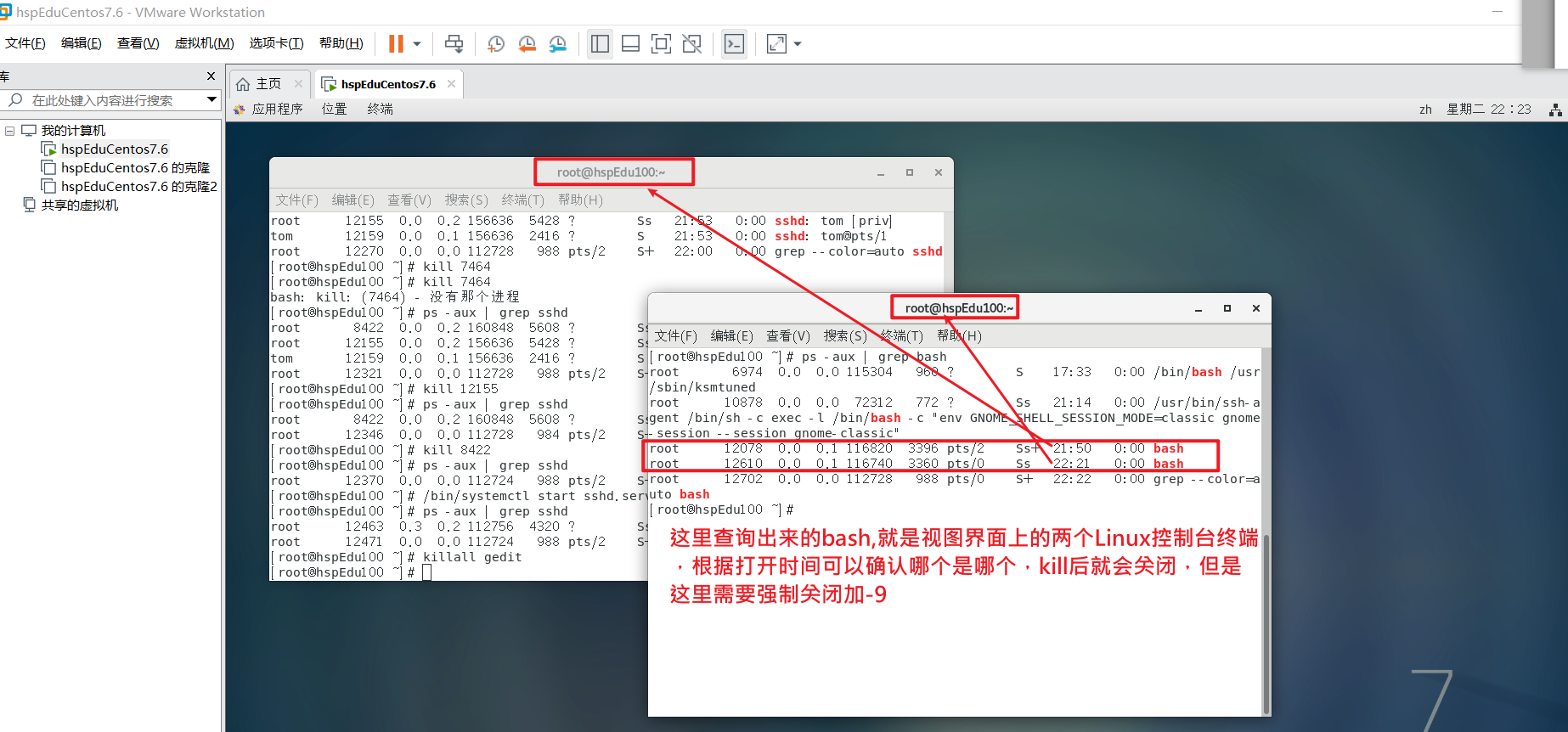Open 搜索(S) menu in back terminal
The image size is (1568, 732).
click(x=466, y=200)
